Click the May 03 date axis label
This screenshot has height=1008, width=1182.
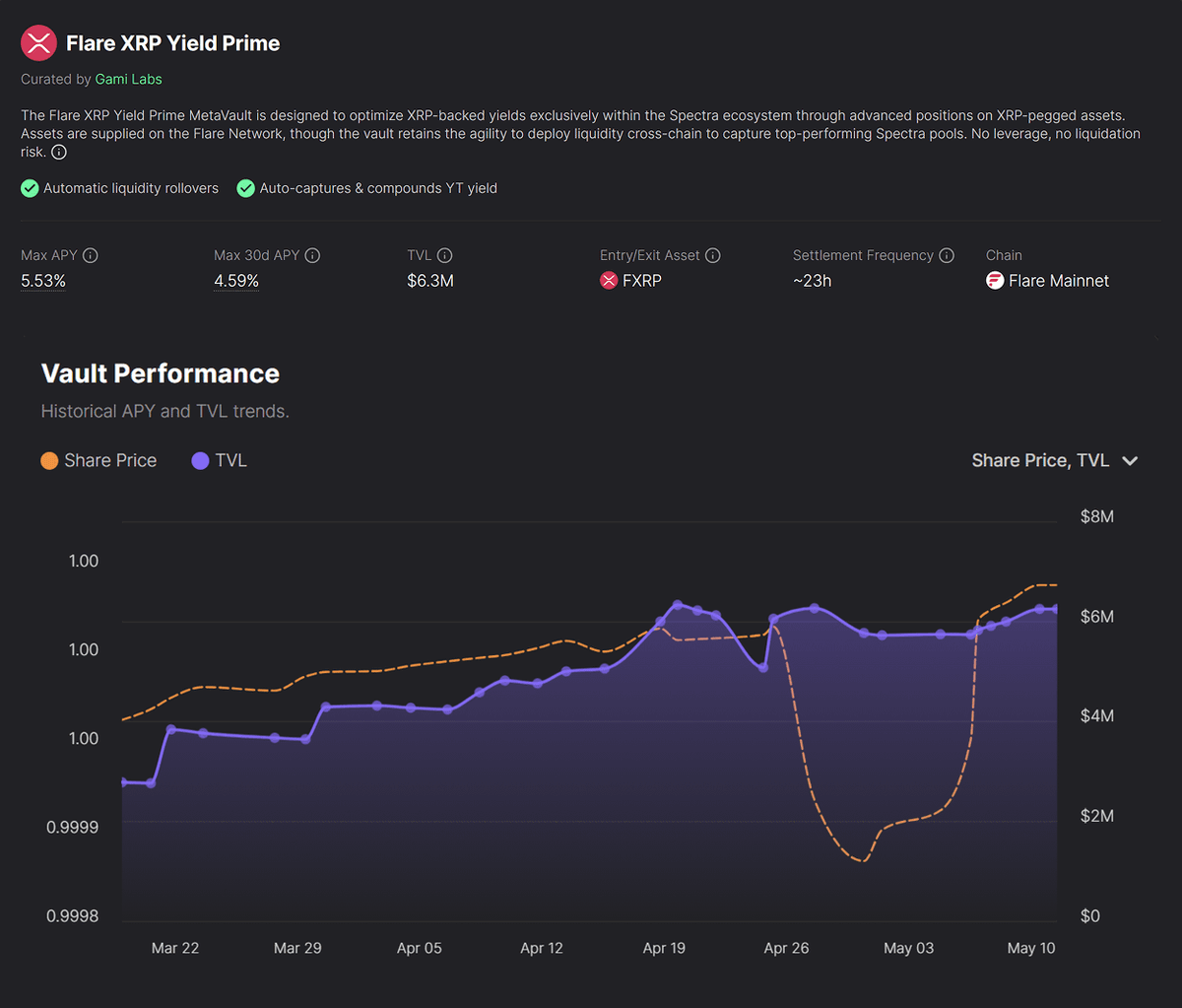click(908, 948)
